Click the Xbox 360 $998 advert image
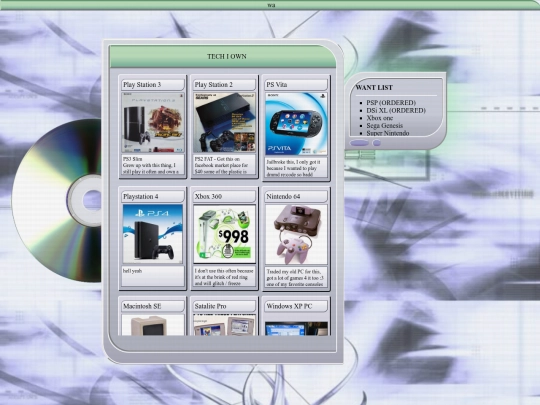Screen dimensions: 540x405 (x=225, y=234)
